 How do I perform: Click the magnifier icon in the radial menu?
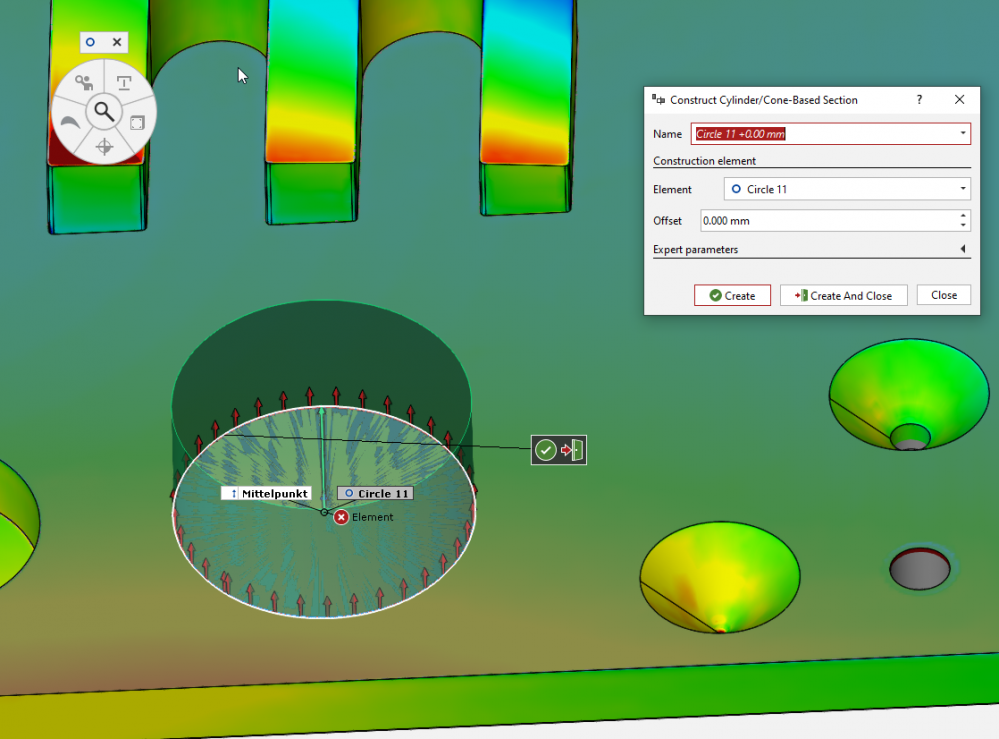(103, 112)
